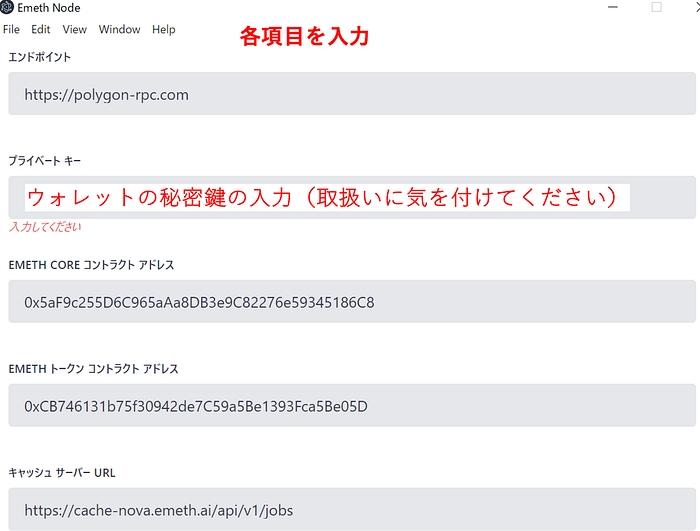
Task: Open the File menu
Action: click(11, 30)
